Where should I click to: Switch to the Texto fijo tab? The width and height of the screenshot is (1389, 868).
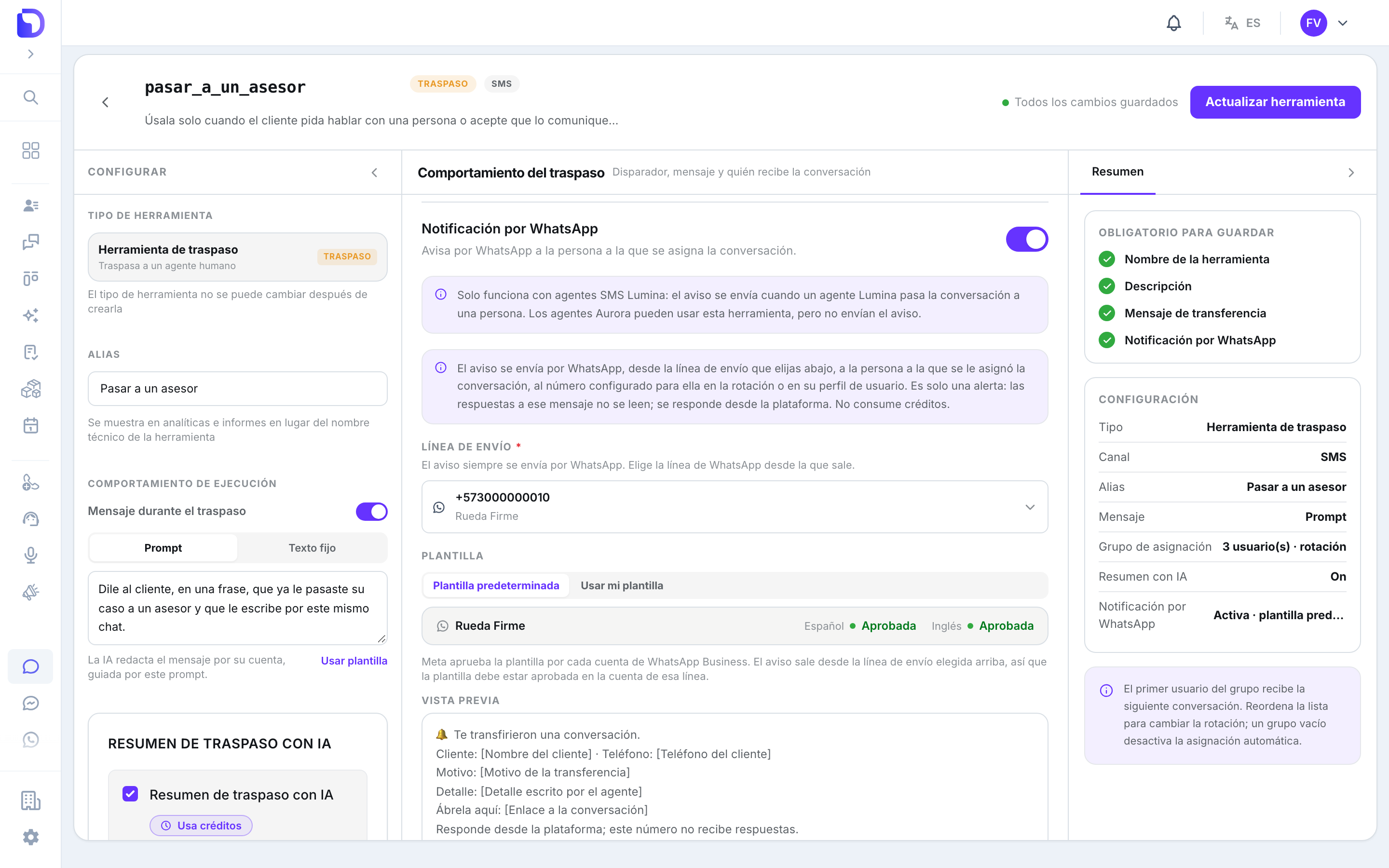tap(312, 548)
